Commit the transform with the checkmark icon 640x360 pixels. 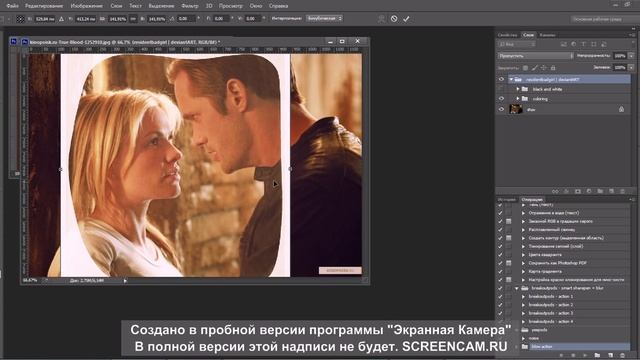(406, 19)
